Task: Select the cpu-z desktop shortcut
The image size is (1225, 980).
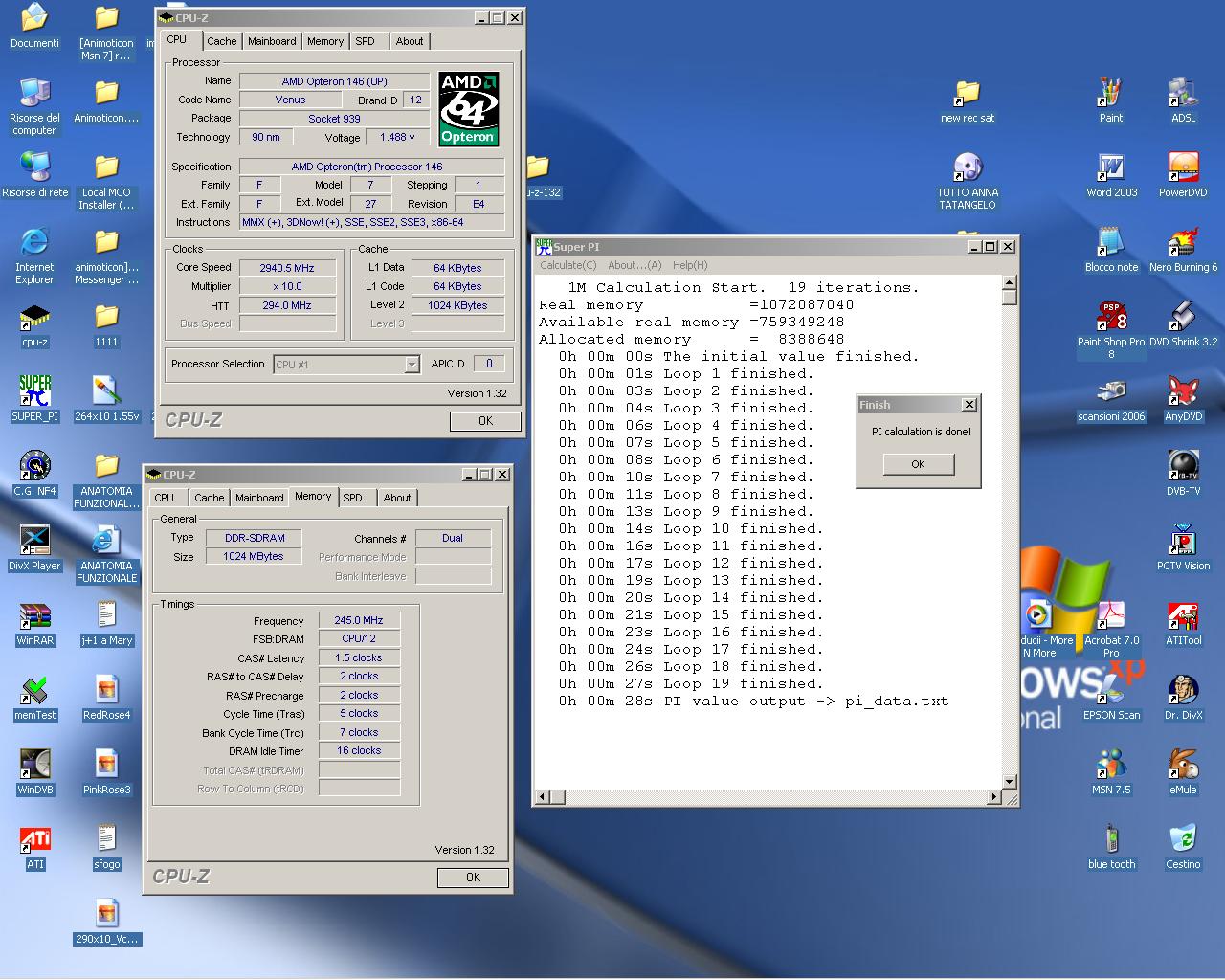Action: pos(34,325)
